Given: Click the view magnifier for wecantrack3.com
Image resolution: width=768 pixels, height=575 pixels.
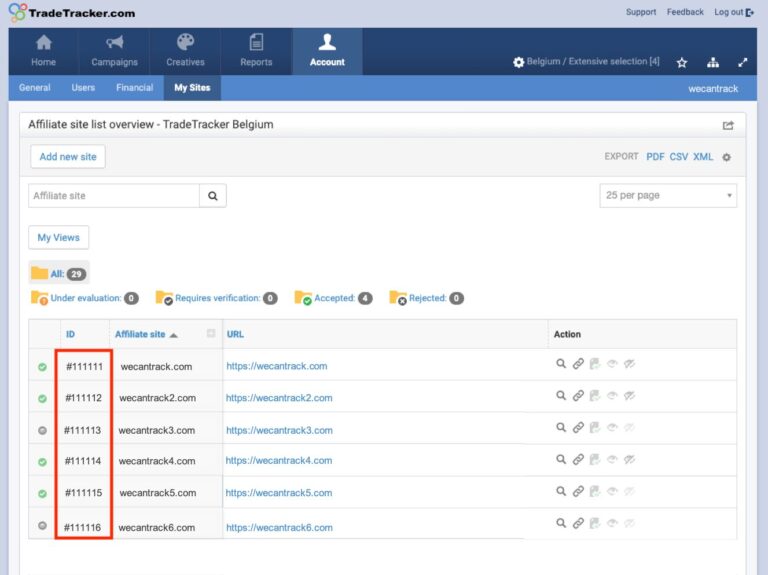Looking at the screenshot, I should 561,427.
